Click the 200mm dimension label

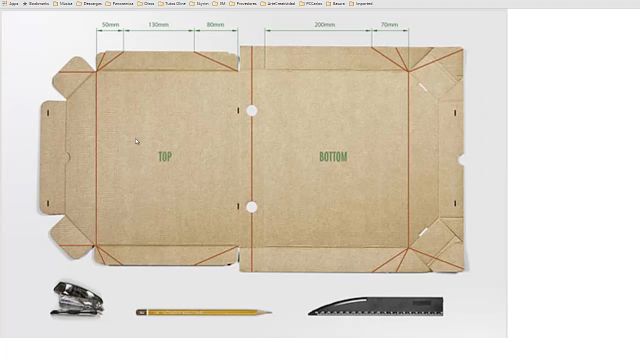[x=325, y=24]
